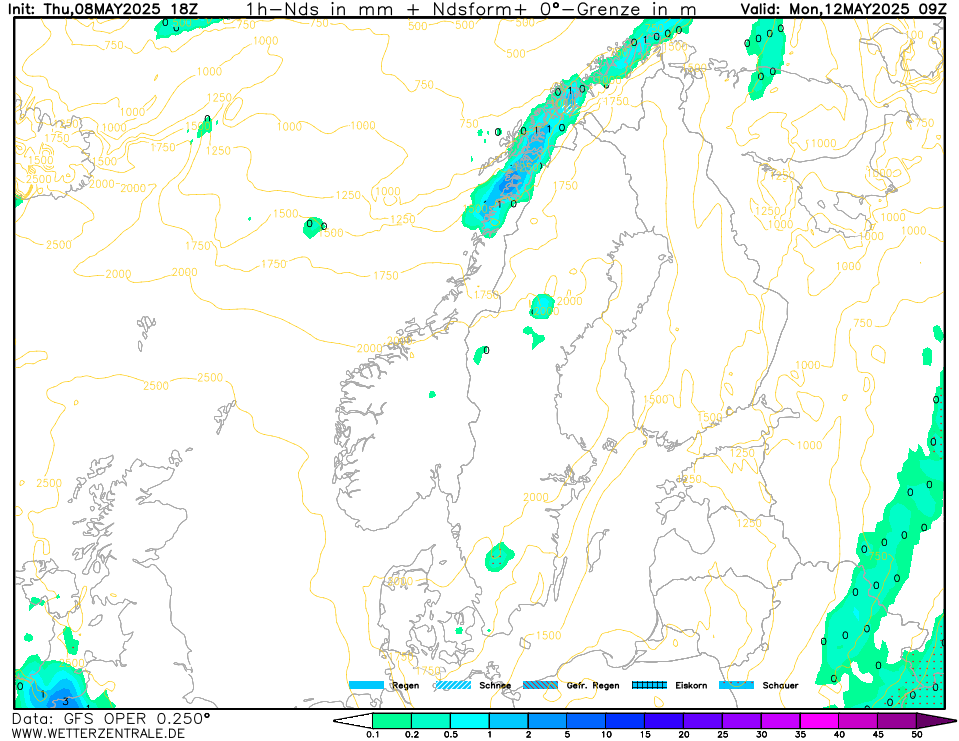Click color bar segment between 2 and 5

pos(547,721)
